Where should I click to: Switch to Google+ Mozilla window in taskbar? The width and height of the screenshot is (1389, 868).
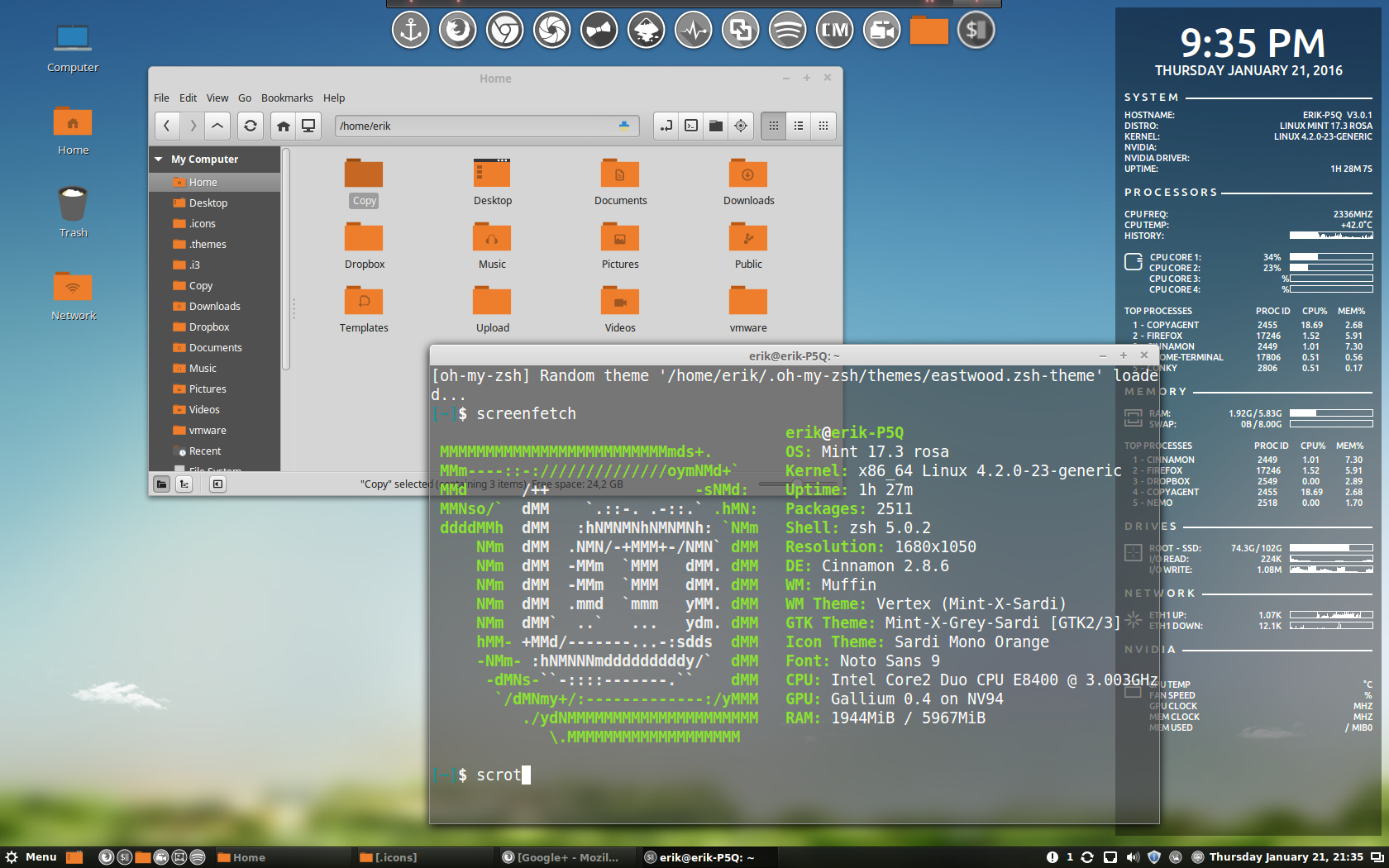(x=562, y=857)
